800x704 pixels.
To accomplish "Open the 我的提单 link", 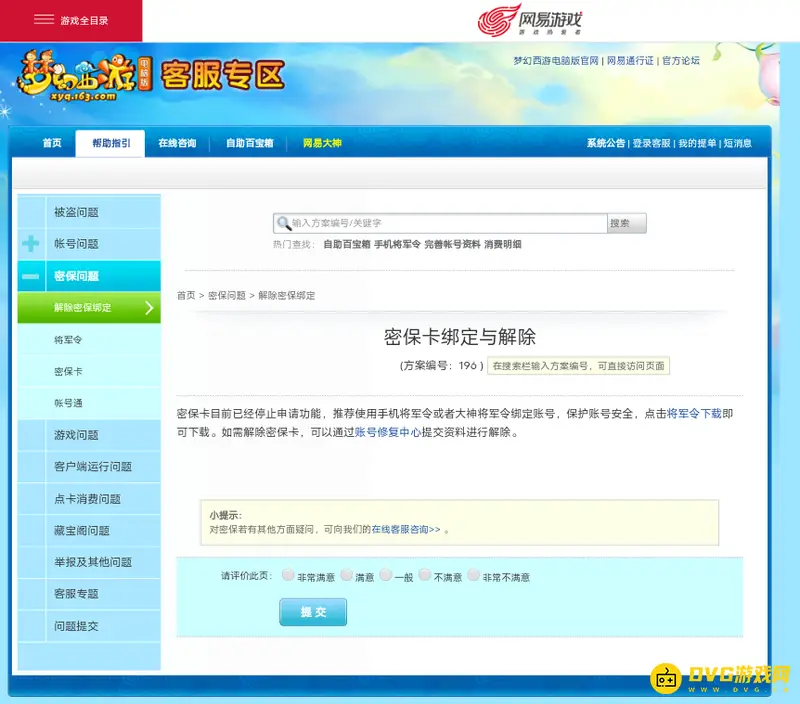I will (697, 143).
